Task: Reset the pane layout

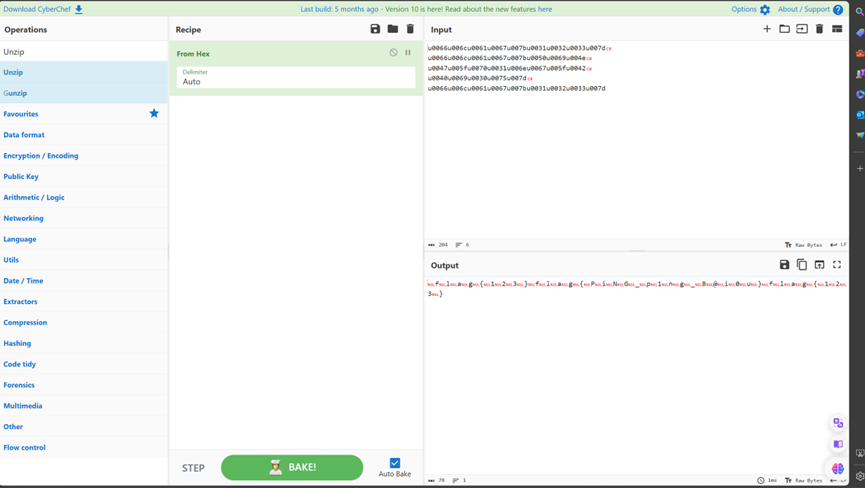Action: [x=837, y=29]
